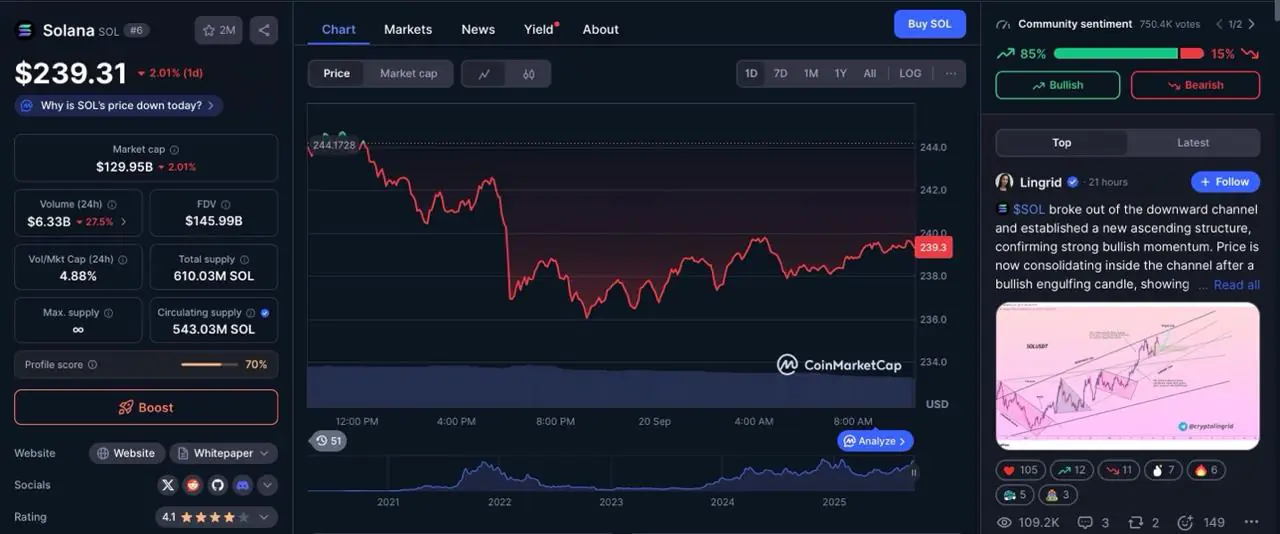Switch to Latest posts tab
Screen dimensions: 1280x534
(1193, 143)
